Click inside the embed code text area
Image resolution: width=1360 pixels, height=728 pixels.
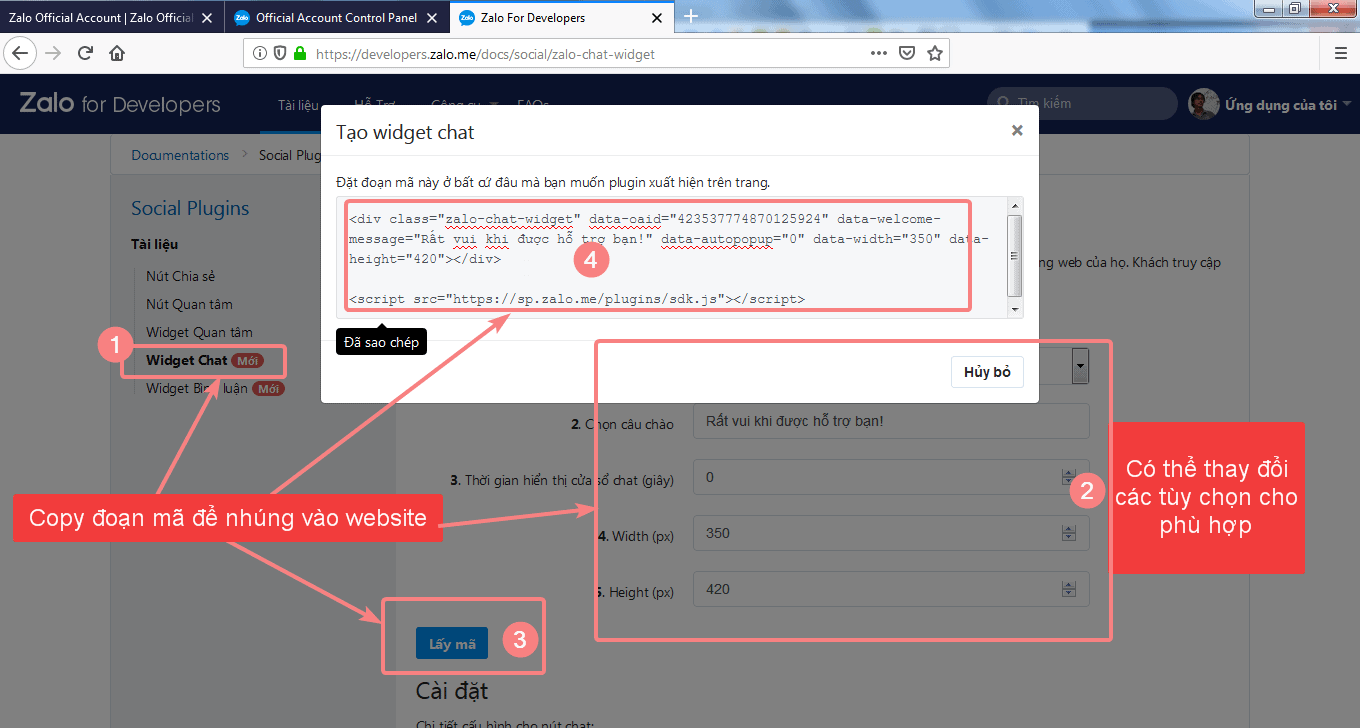(671, 257)
